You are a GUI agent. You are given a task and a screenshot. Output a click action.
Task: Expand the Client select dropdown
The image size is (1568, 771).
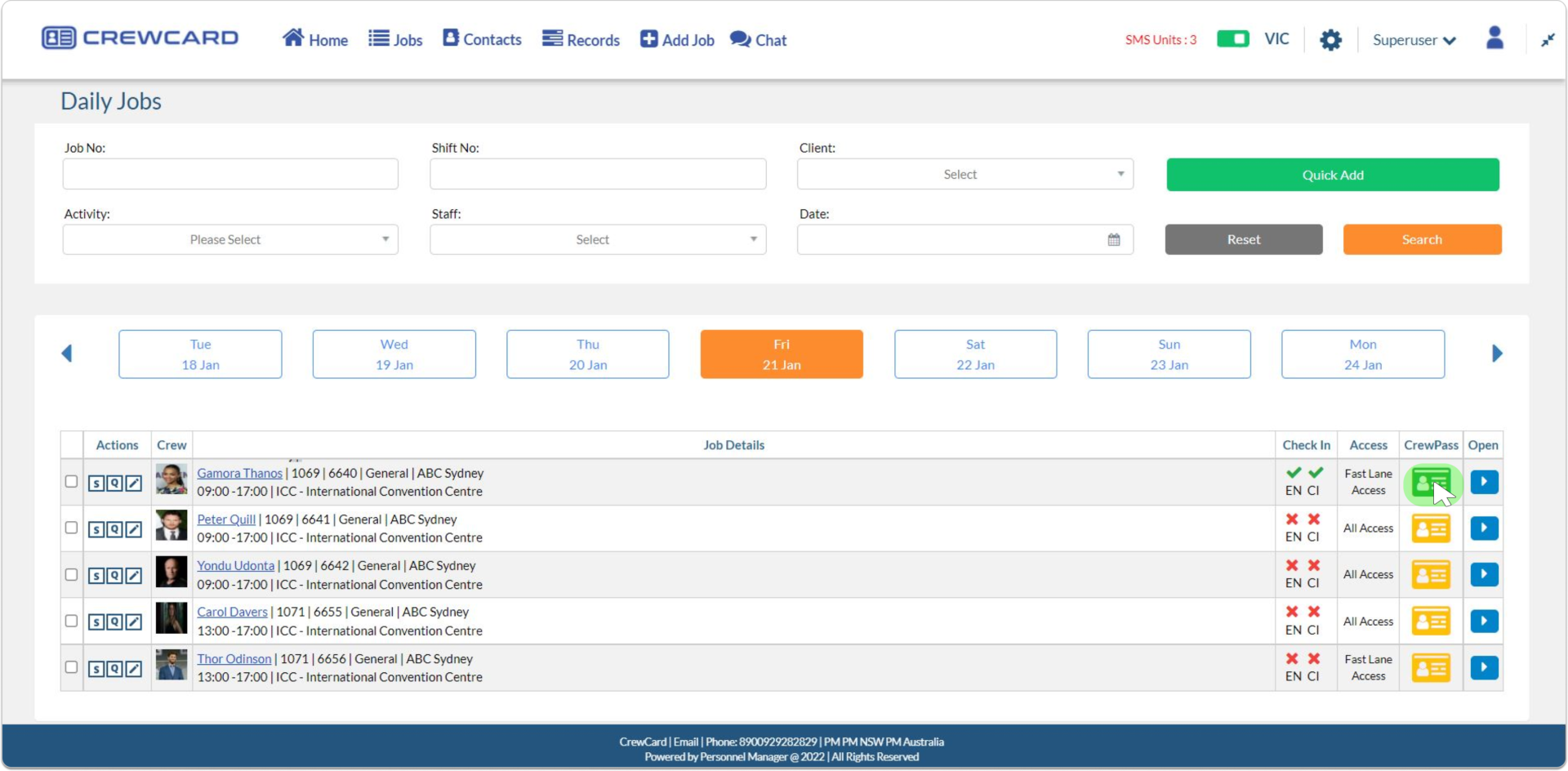(x=964, y=175)
